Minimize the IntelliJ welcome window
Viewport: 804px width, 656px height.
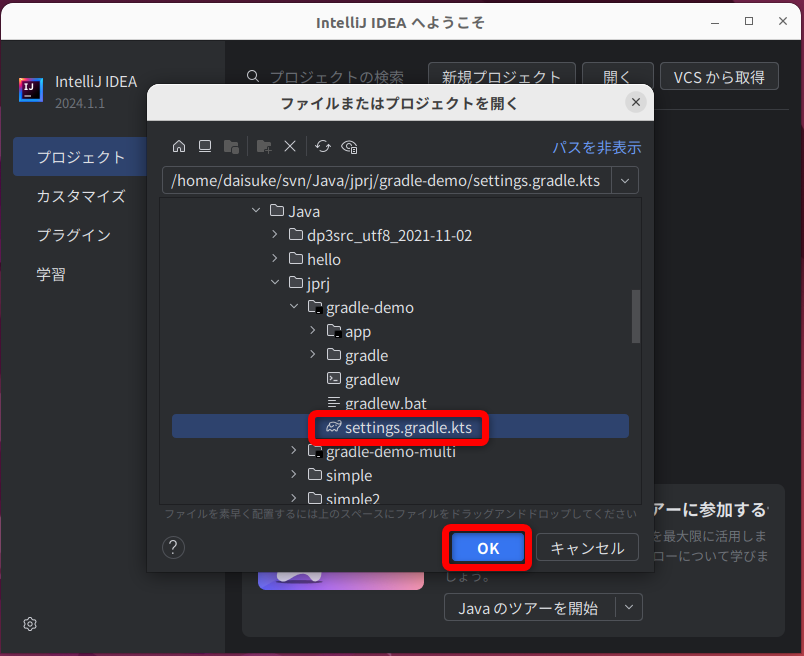coord(715,22)
